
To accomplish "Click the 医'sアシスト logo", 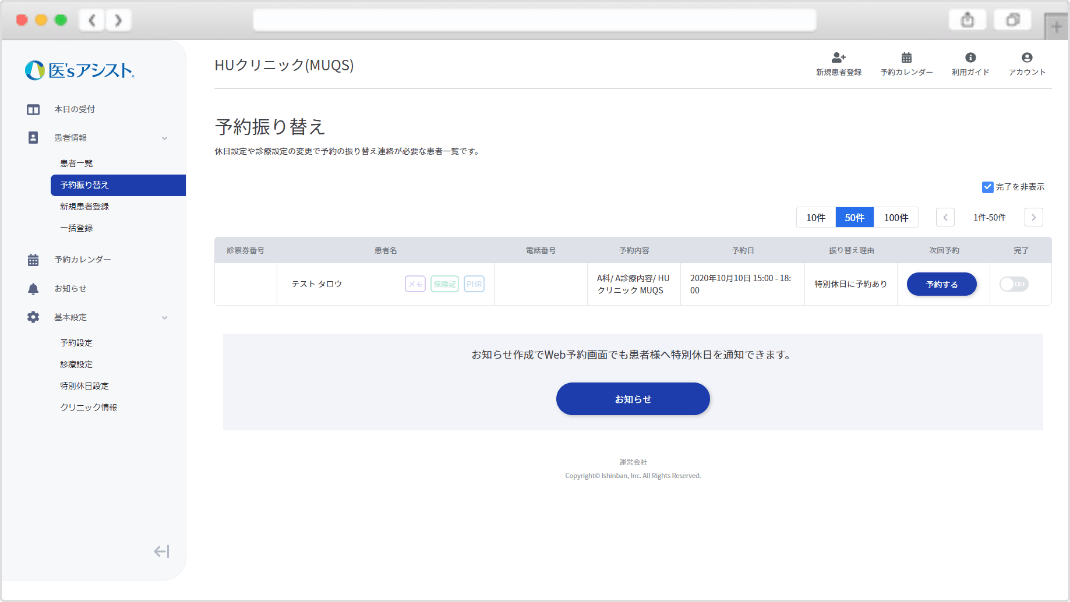I will pos(80,70).
